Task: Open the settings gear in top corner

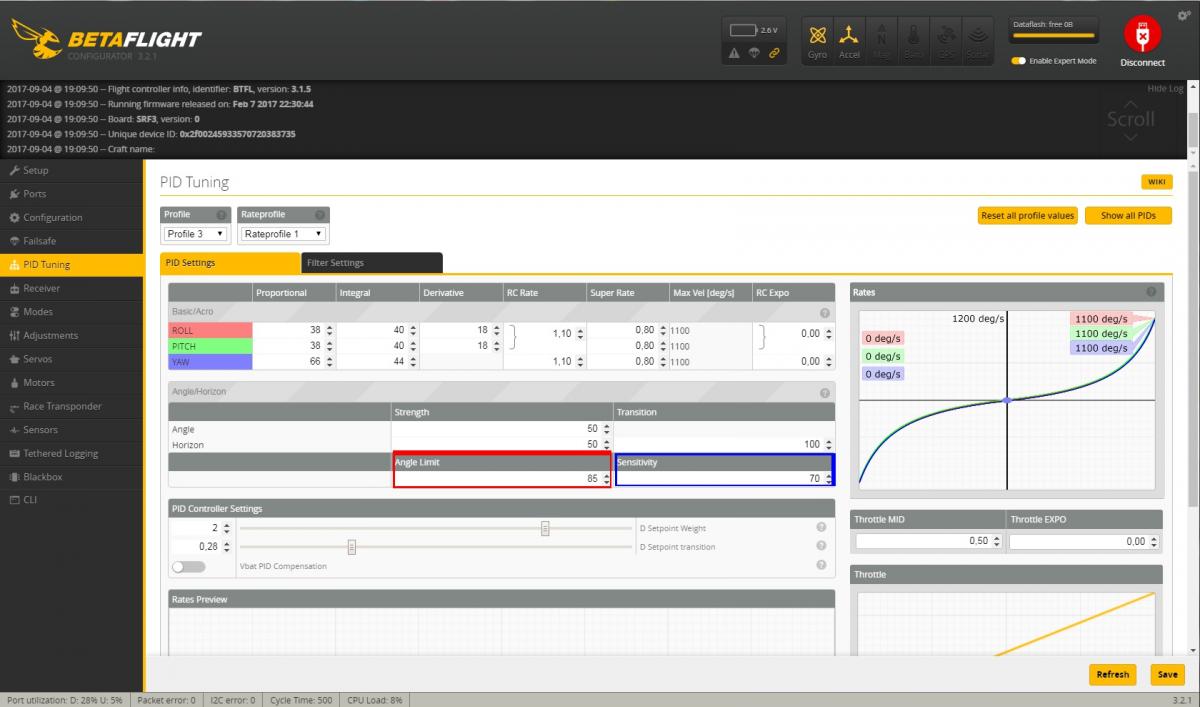Action: [1184, 15]
